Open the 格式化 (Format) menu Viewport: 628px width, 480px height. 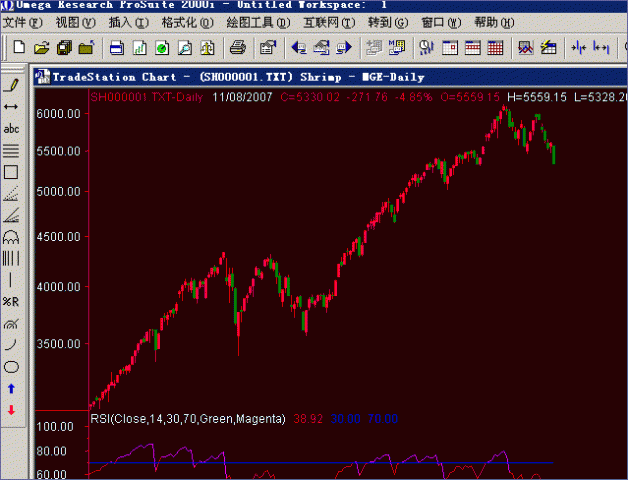click(183, 22)
